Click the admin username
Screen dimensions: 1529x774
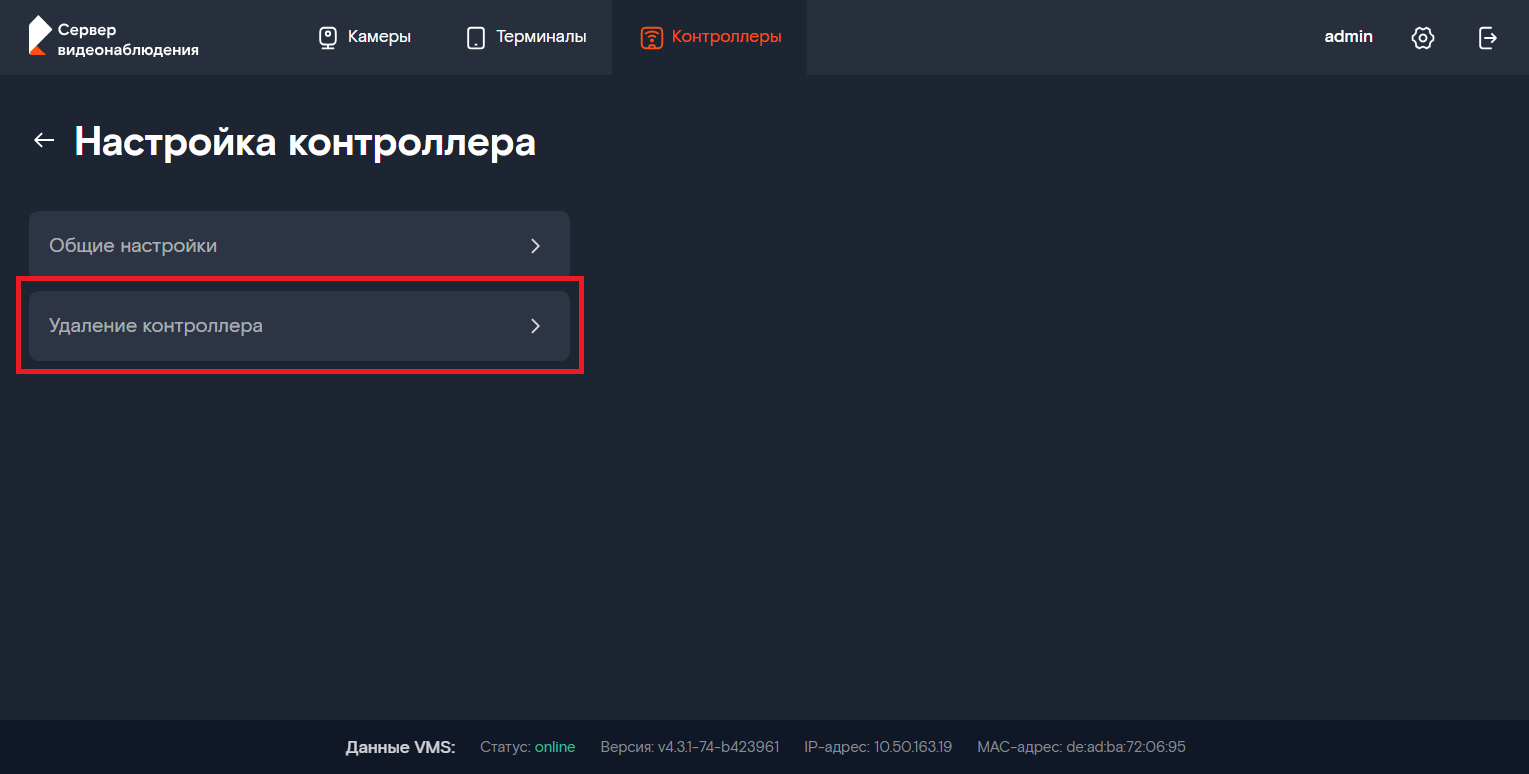pos(1348,37)
